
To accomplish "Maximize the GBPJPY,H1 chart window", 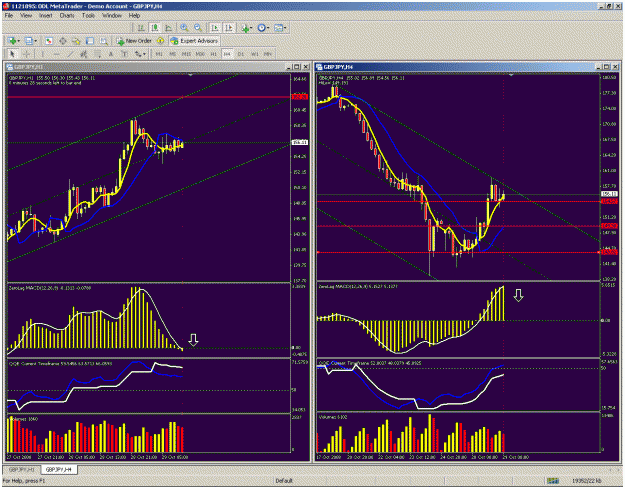I will [297, 67].
